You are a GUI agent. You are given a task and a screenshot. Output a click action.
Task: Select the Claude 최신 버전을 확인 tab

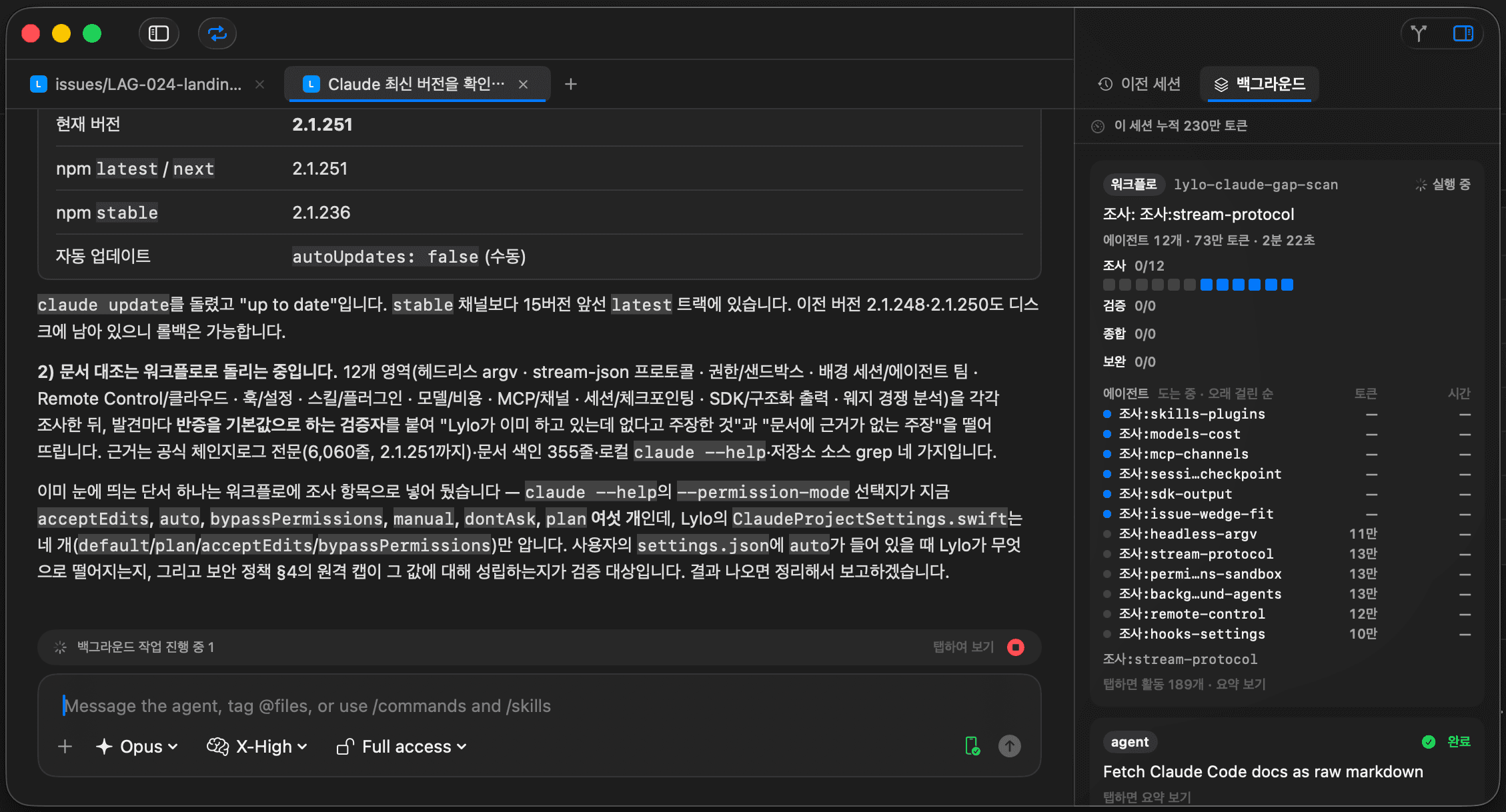click(x=416, y=85)
